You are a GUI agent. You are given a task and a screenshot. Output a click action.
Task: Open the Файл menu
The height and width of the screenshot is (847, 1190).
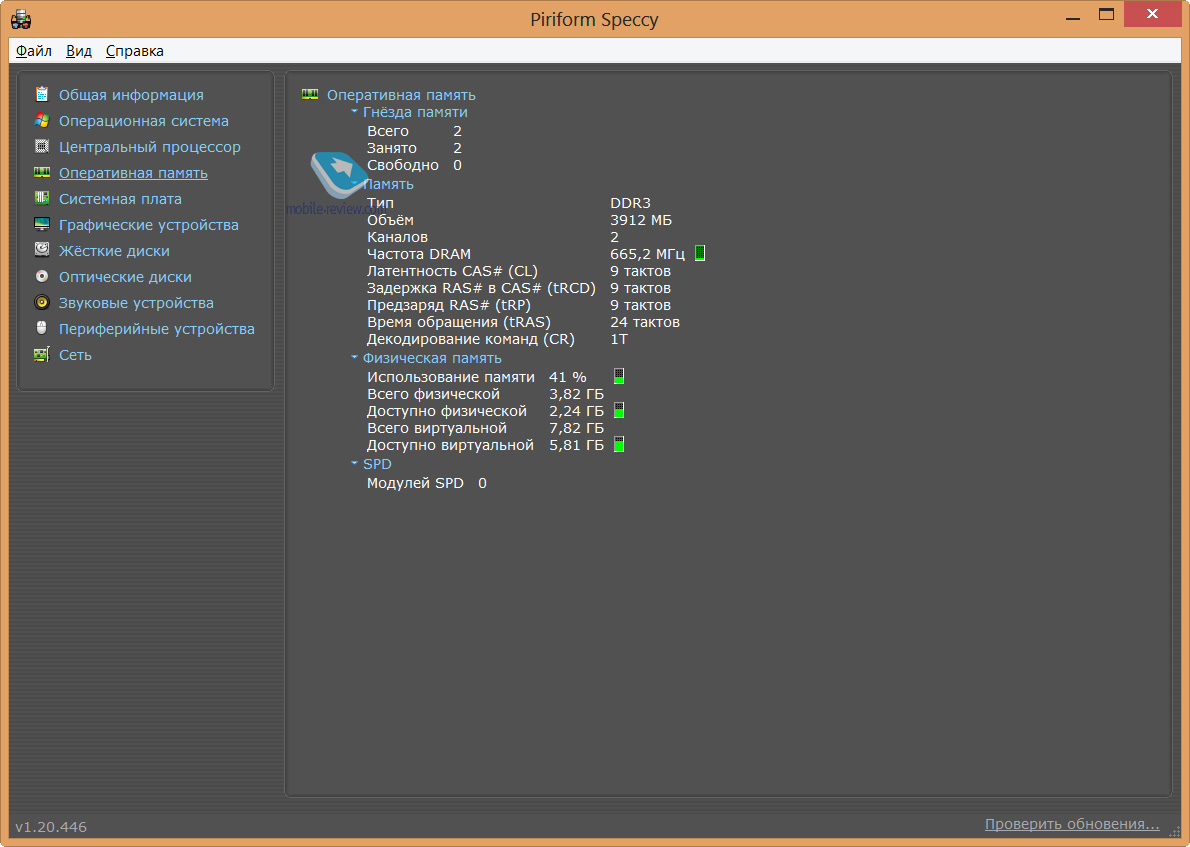33,51
